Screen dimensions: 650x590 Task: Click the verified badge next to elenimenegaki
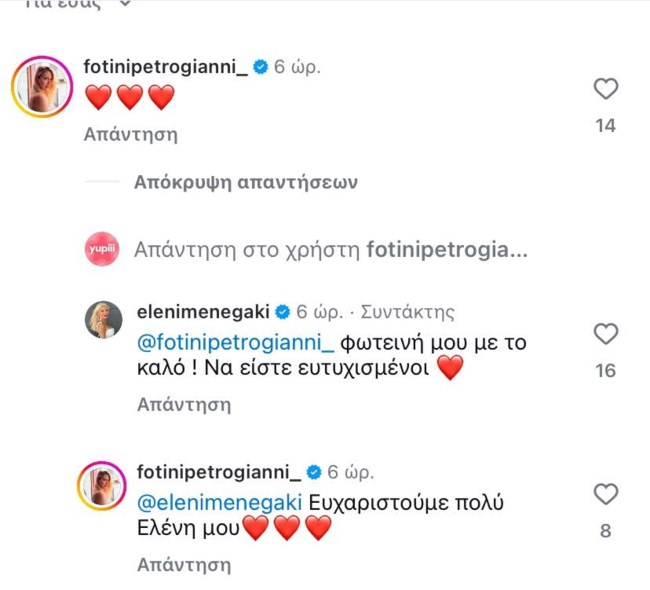tap(284, 311)
